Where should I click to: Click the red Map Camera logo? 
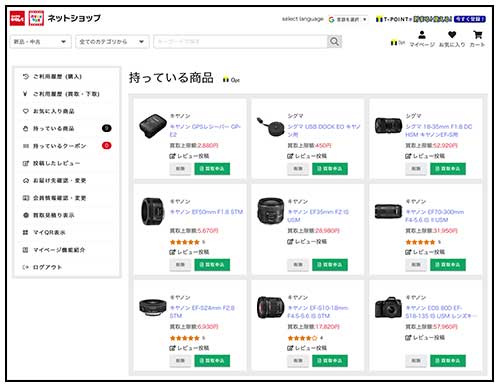(17, 18)
